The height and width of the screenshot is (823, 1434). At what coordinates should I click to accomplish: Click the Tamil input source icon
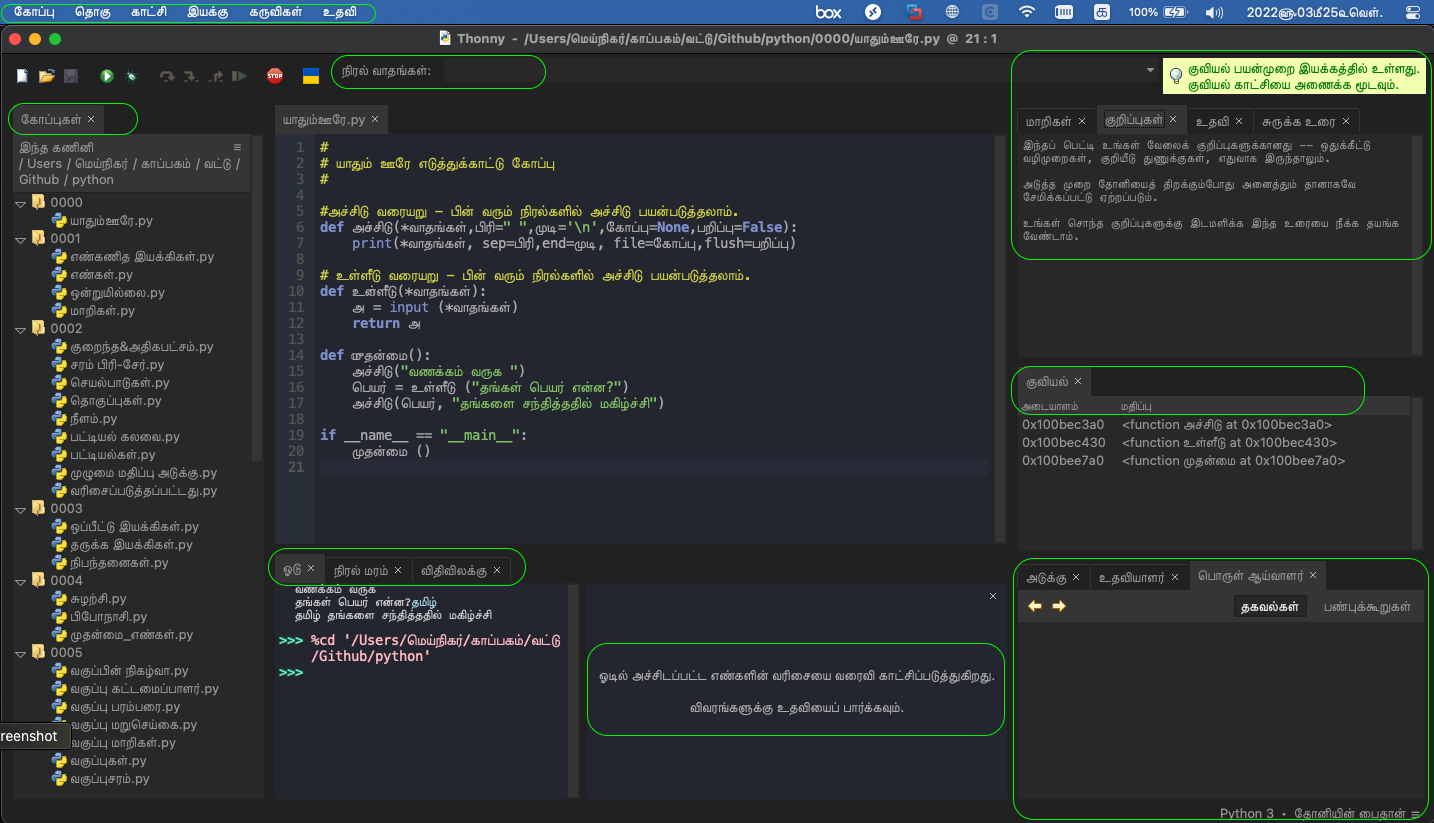1101,13
